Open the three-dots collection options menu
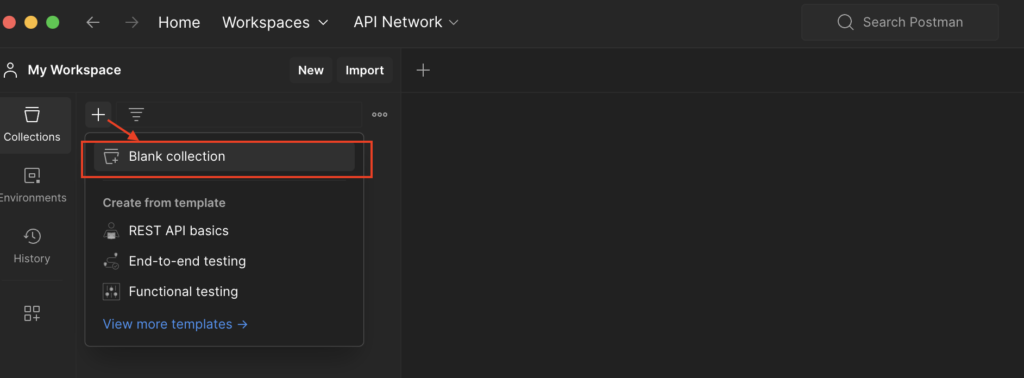This screenshot has height=378, width=1024. tap(379, 115)
